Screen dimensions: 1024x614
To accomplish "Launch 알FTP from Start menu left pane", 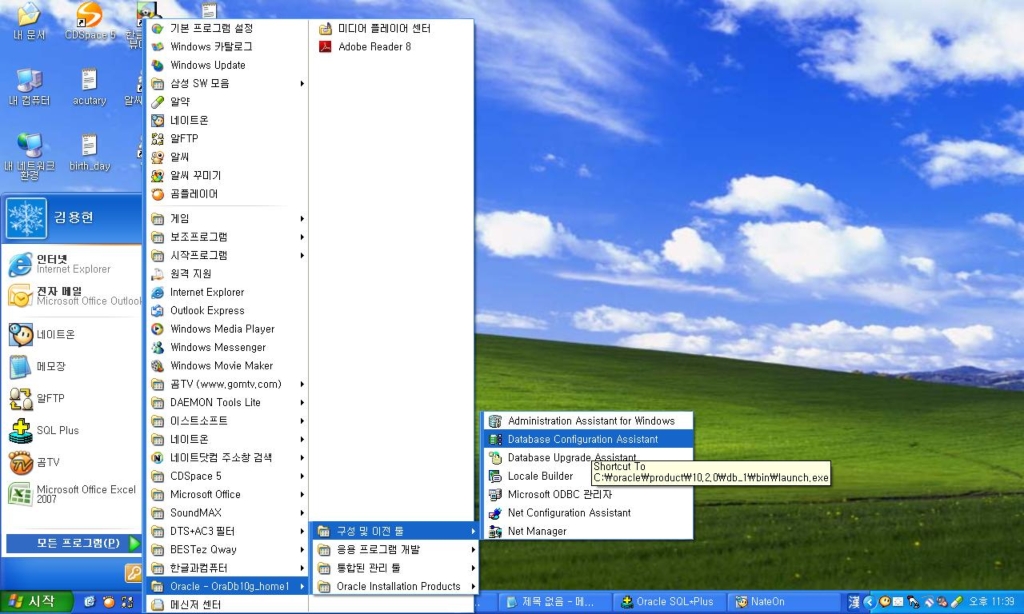I will pos(72,398).
